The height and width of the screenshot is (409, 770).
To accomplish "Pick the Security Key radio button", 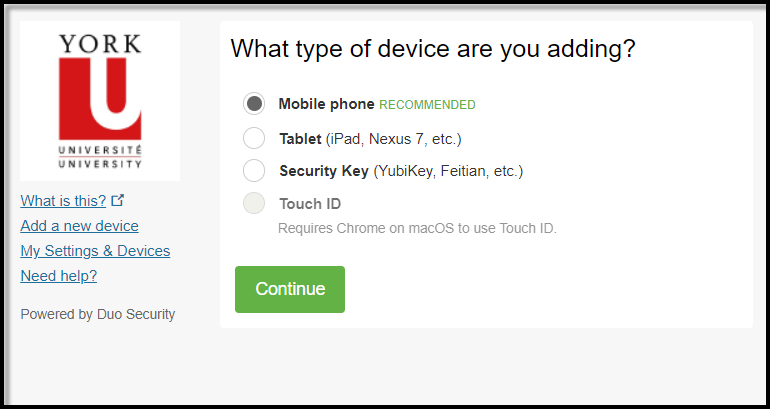I will click(x=254, y=170).
